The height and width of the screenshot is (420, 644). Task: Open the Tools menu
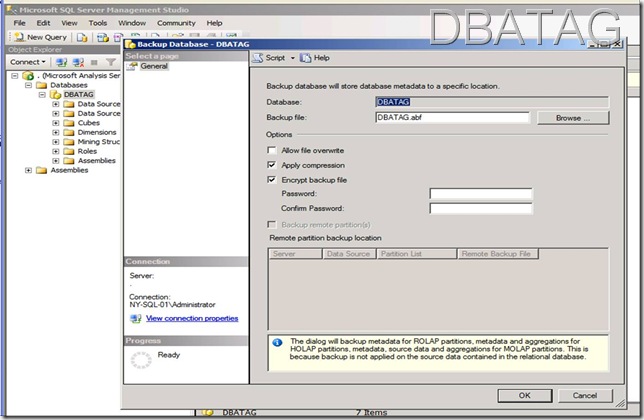(98, 23)
